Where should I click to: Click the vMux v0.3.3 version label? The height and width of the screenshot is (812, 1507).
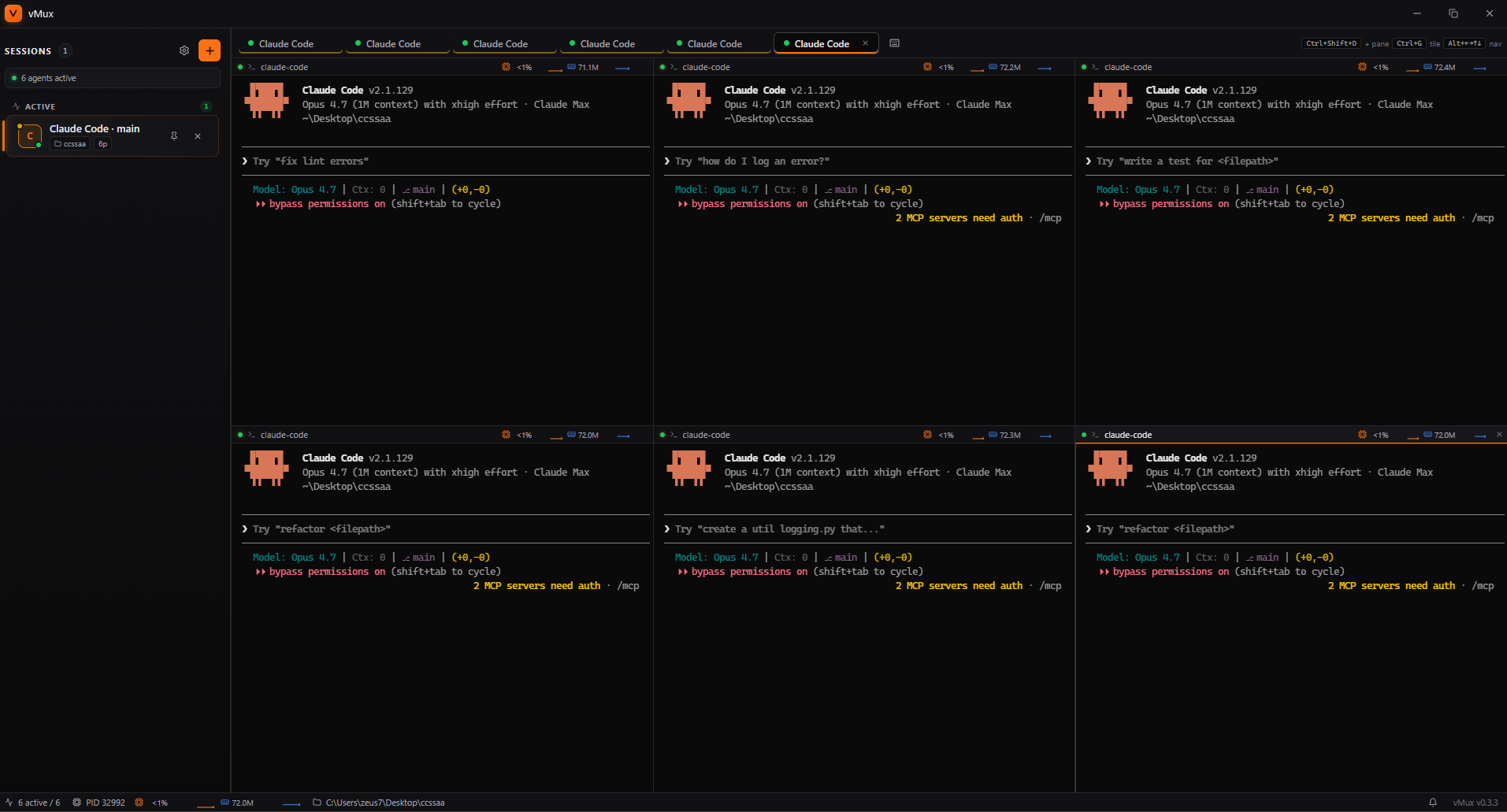1475,803
